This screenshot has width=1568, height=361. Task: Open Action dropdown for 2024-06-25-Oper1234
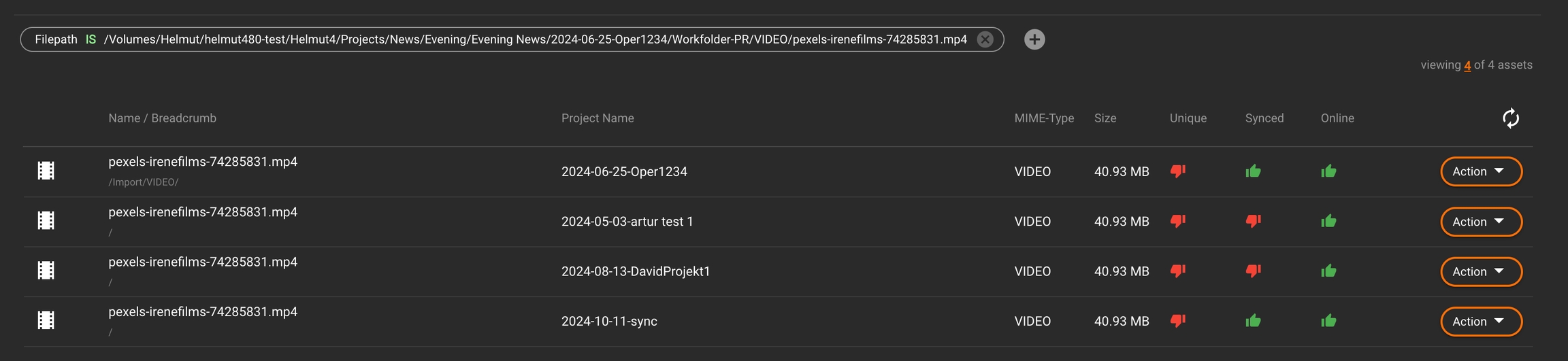1481,171
